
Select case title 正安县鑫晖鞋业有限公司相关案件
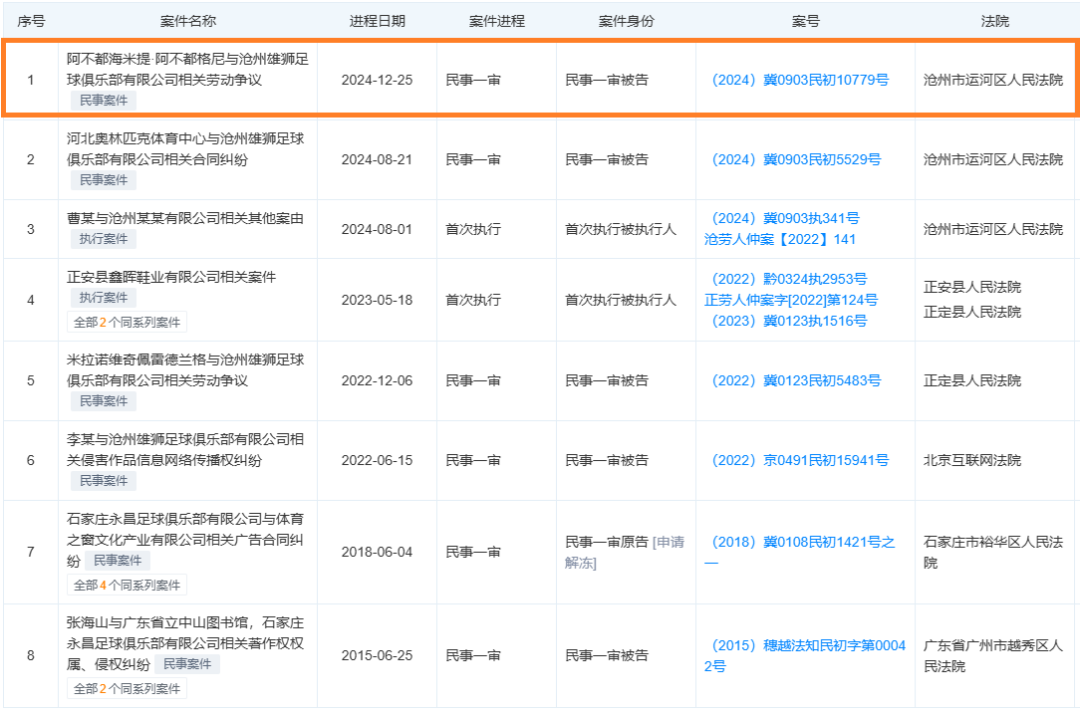(x=171, y=277)
